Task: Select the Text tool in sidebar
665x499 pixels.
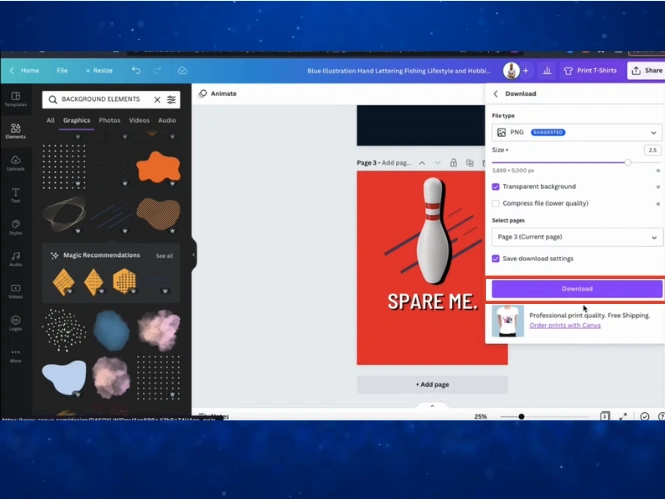Action: click(x=15, y=193)
